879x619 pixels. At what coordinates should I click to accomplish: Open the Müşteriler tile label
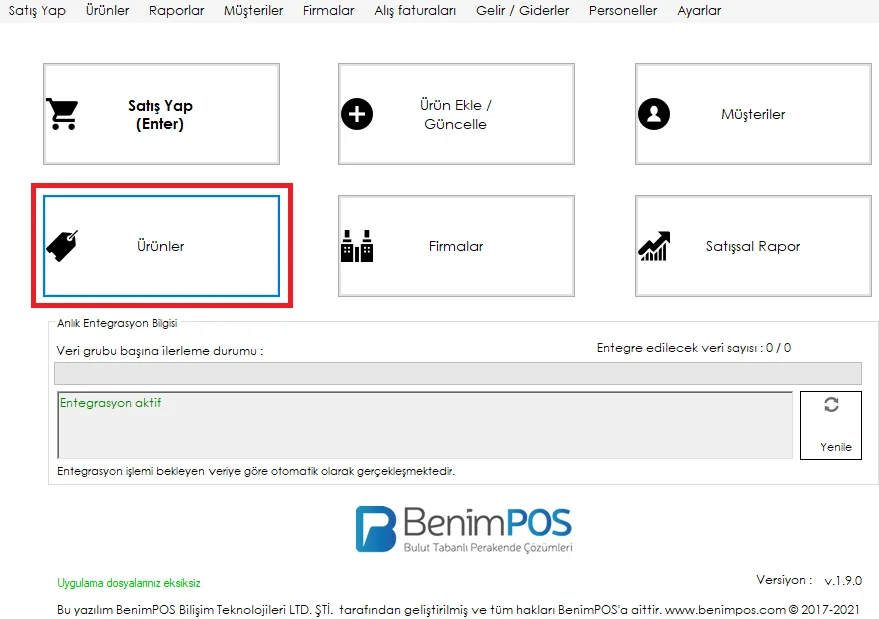(x=753, y=114)
